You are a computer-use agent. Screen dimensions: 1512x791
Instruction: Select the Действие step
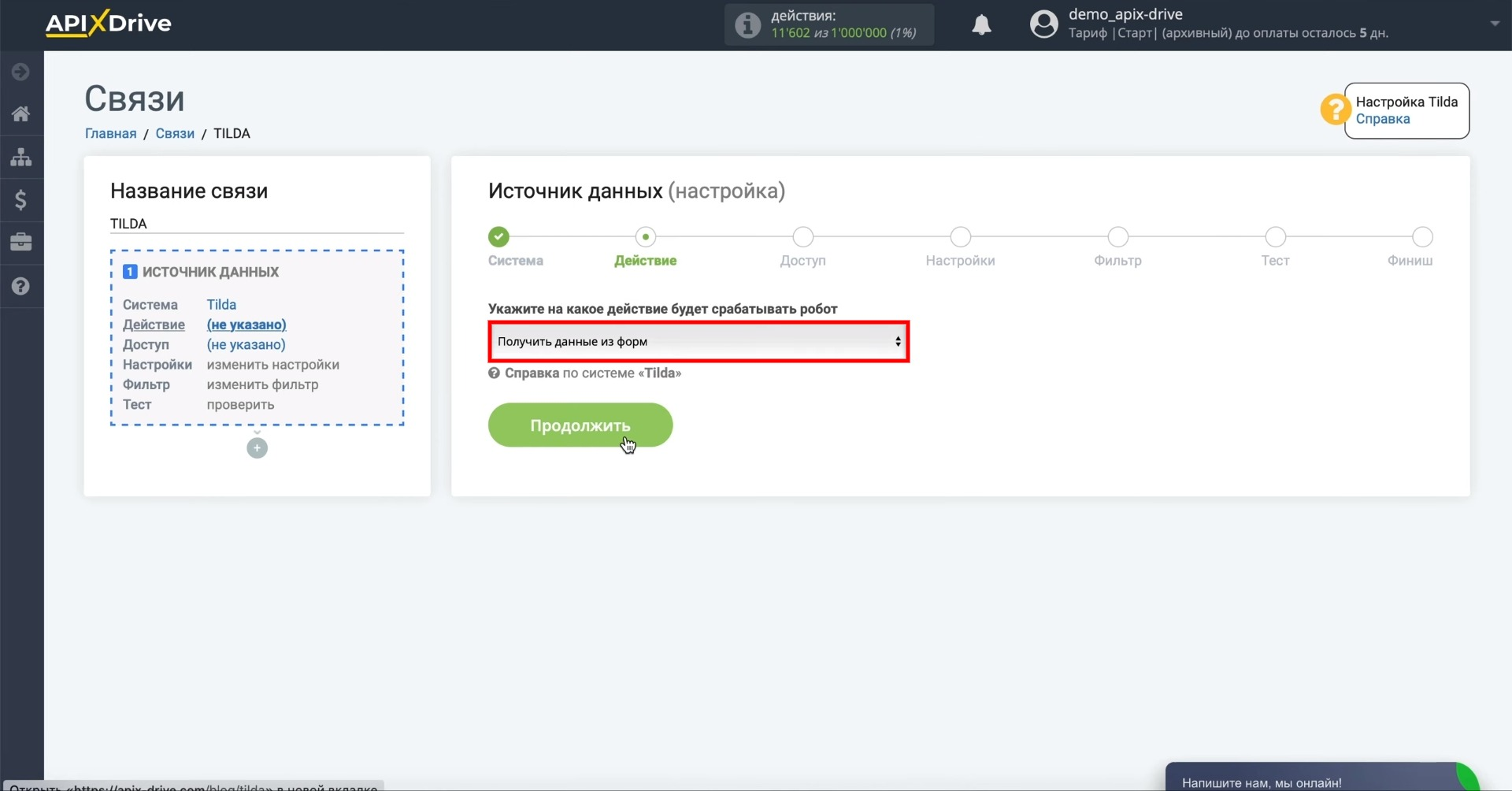pos(646,236)
